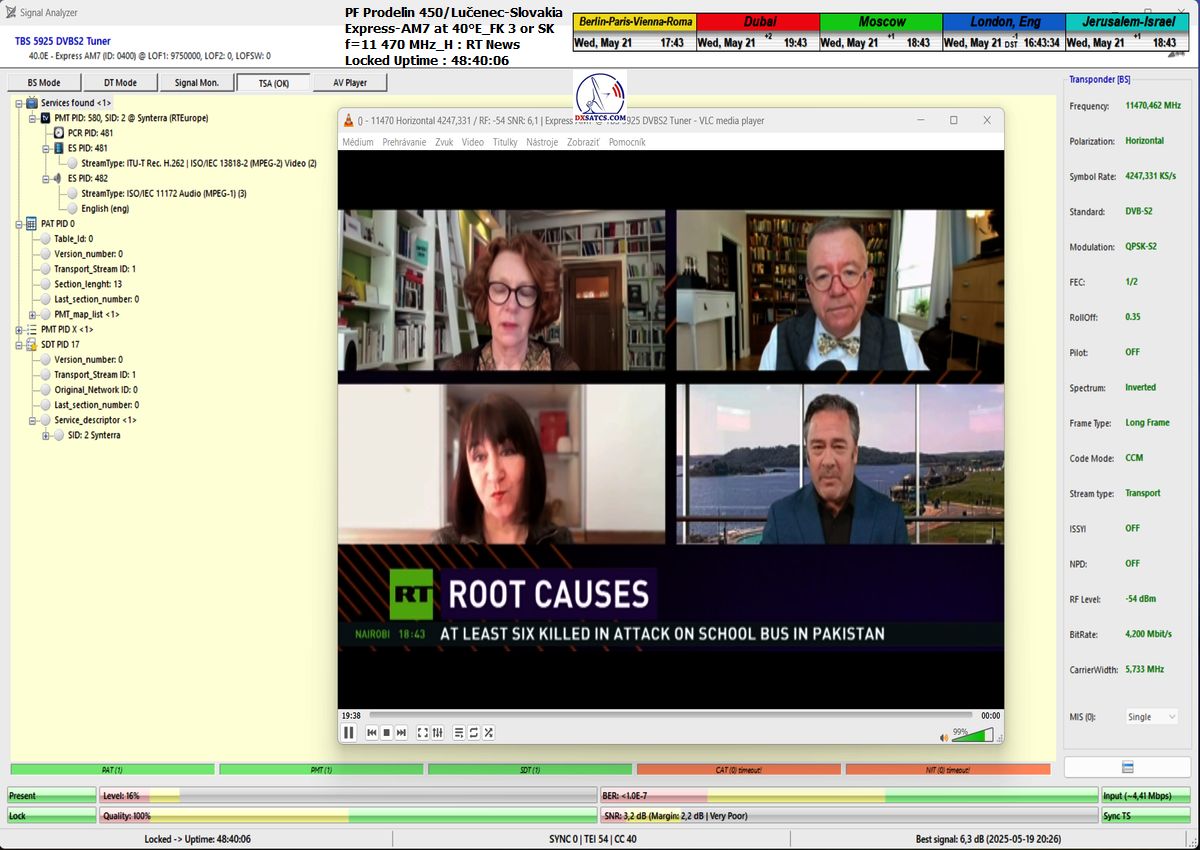Image resolution: width=1200 pixels, height=850 pixels.
Task: Toggle VLC random shuffle playback
Action: (488, 733)
